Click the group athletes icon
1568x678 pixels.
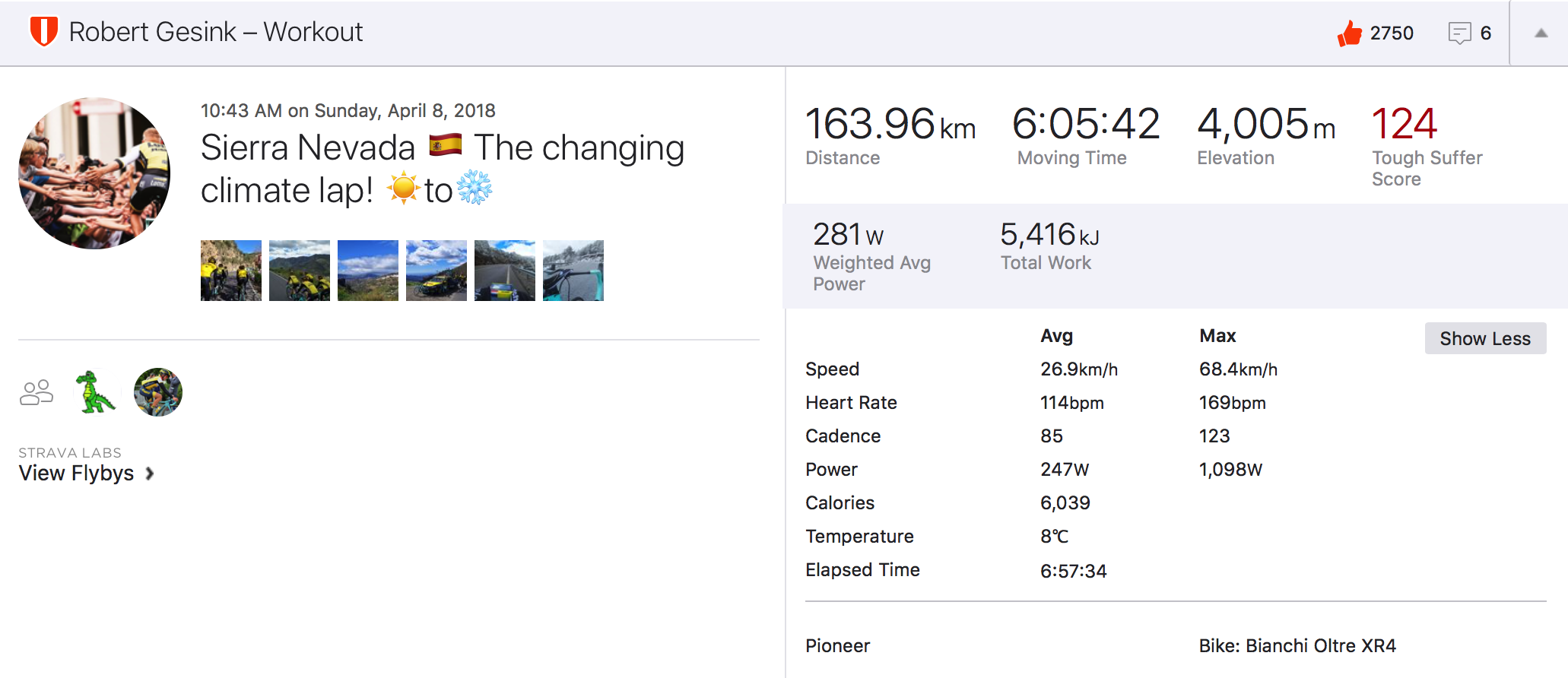coord(36,393)
